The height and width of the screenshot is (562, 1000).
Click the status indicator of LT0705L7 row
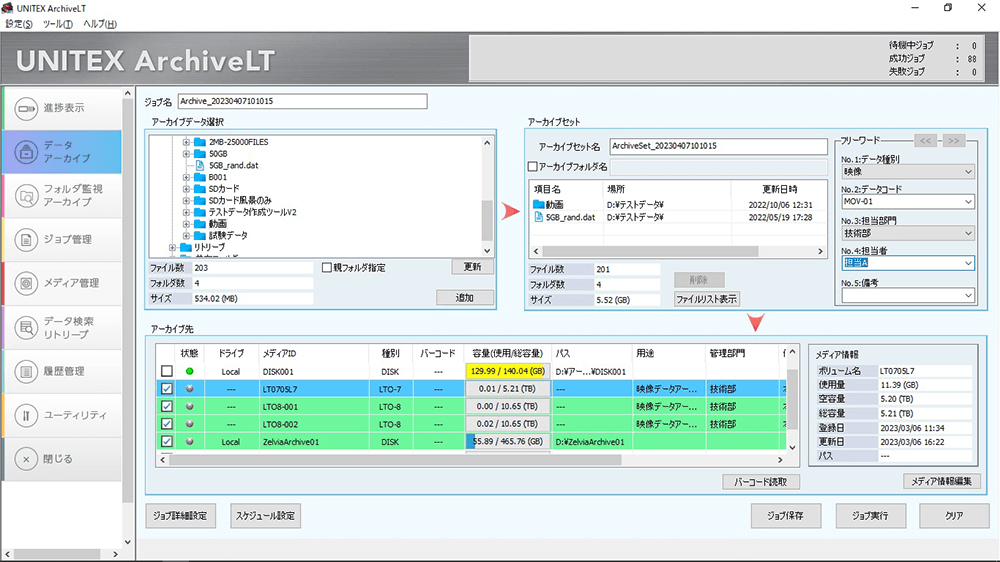[189, 388]
